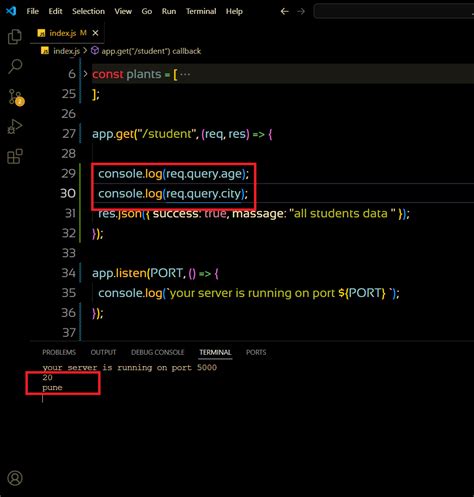Click the terminal output 'pune'
The height and width of the screenshot is (497, 474).
[52, 388]
